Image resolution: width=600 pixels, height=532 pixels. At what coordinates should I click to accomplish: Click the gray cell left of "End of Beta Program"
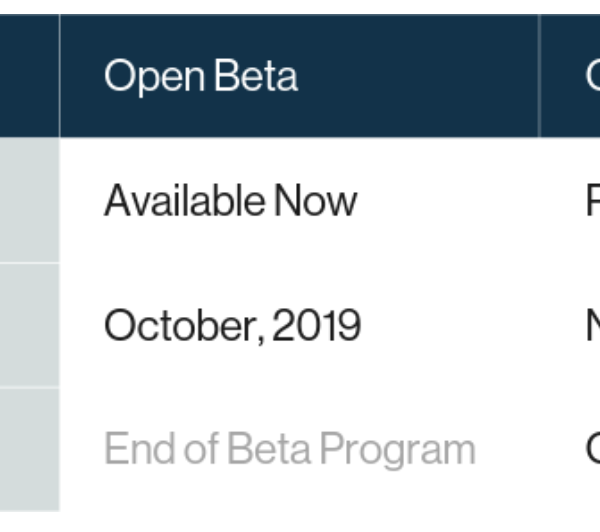pyautogui.click(x=29, y=449)
